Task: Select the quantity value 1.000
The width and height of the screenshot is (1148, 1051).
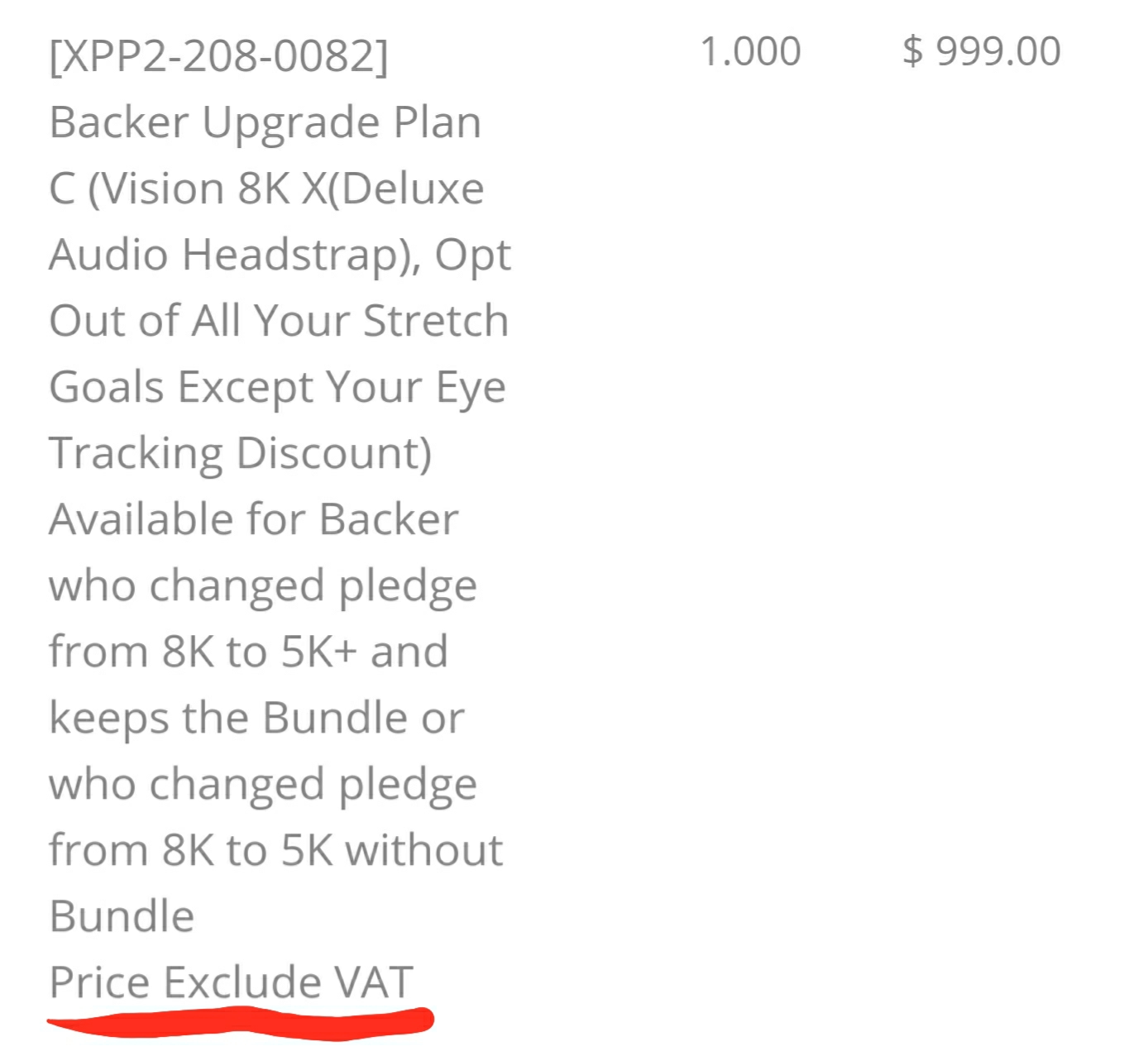Action: tap(750, 51)
